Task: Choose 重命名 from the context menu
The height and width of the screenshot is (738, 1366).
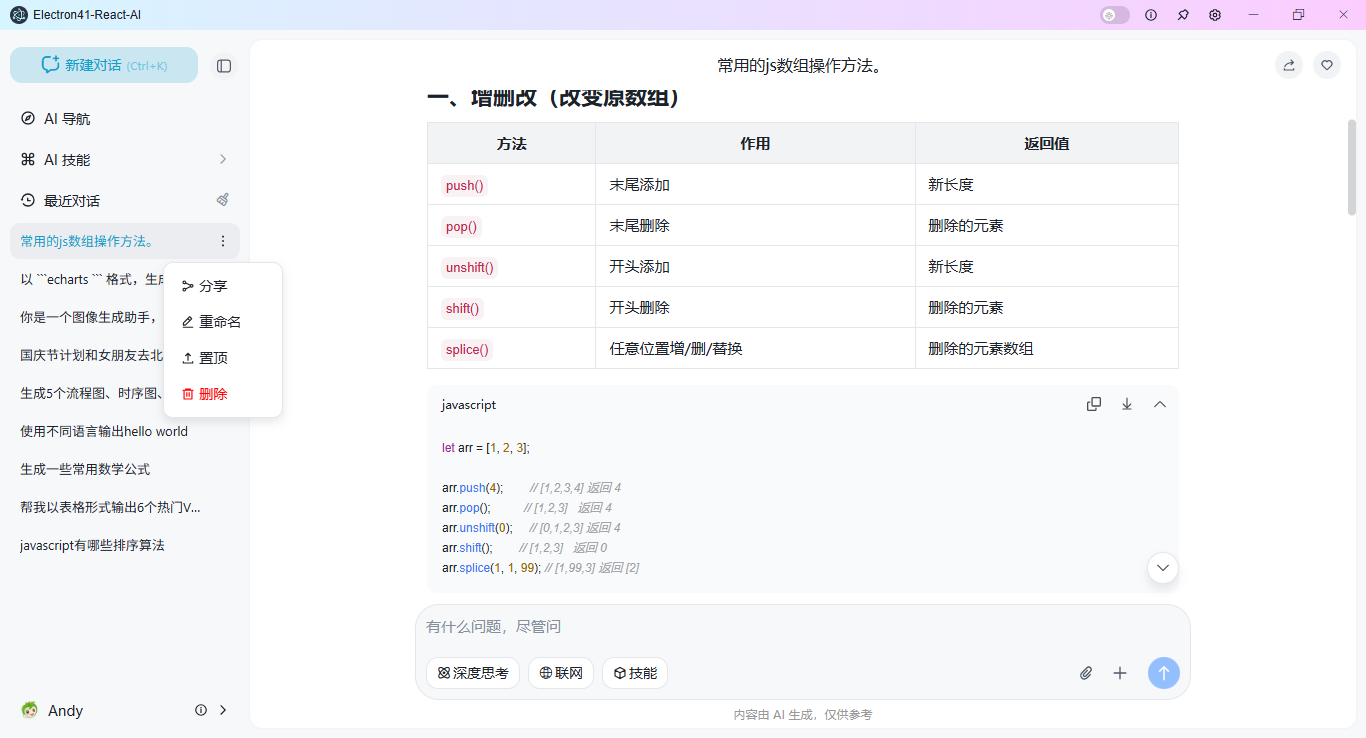Action: pos(223,322)
